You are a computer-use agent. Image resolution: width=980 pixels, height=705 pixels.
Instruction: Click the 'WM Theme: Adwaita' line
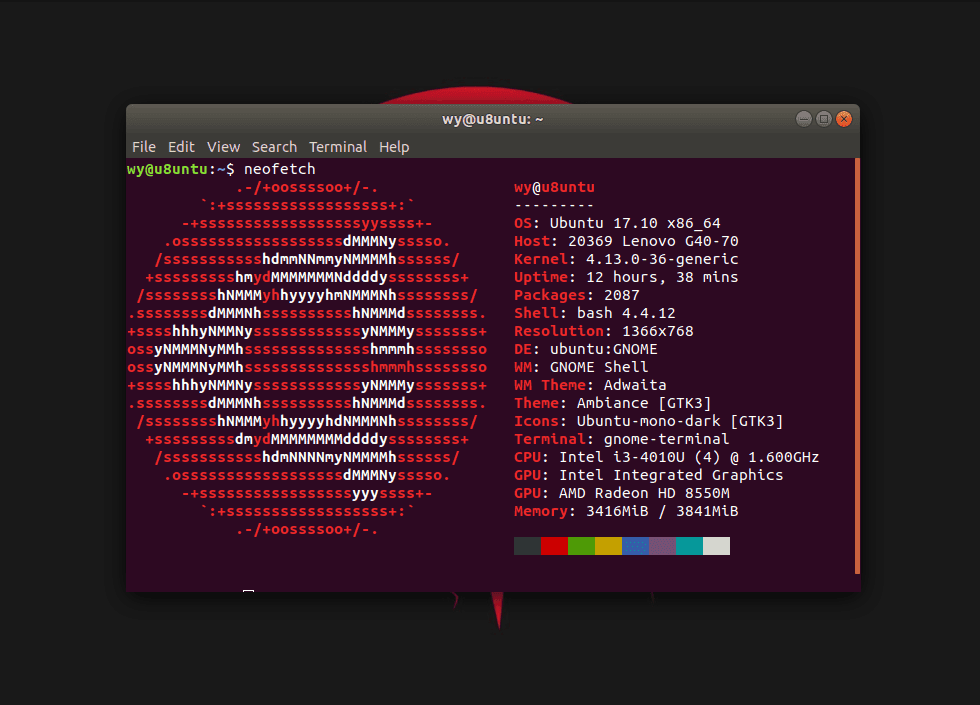(x=591, y=385)
